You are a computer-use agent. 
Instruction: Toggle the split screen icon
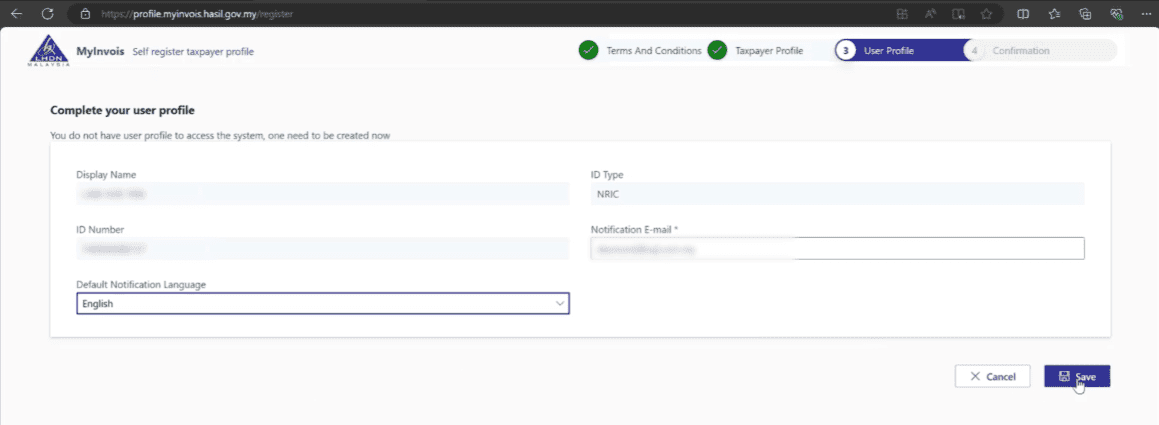pos(1023,13)
